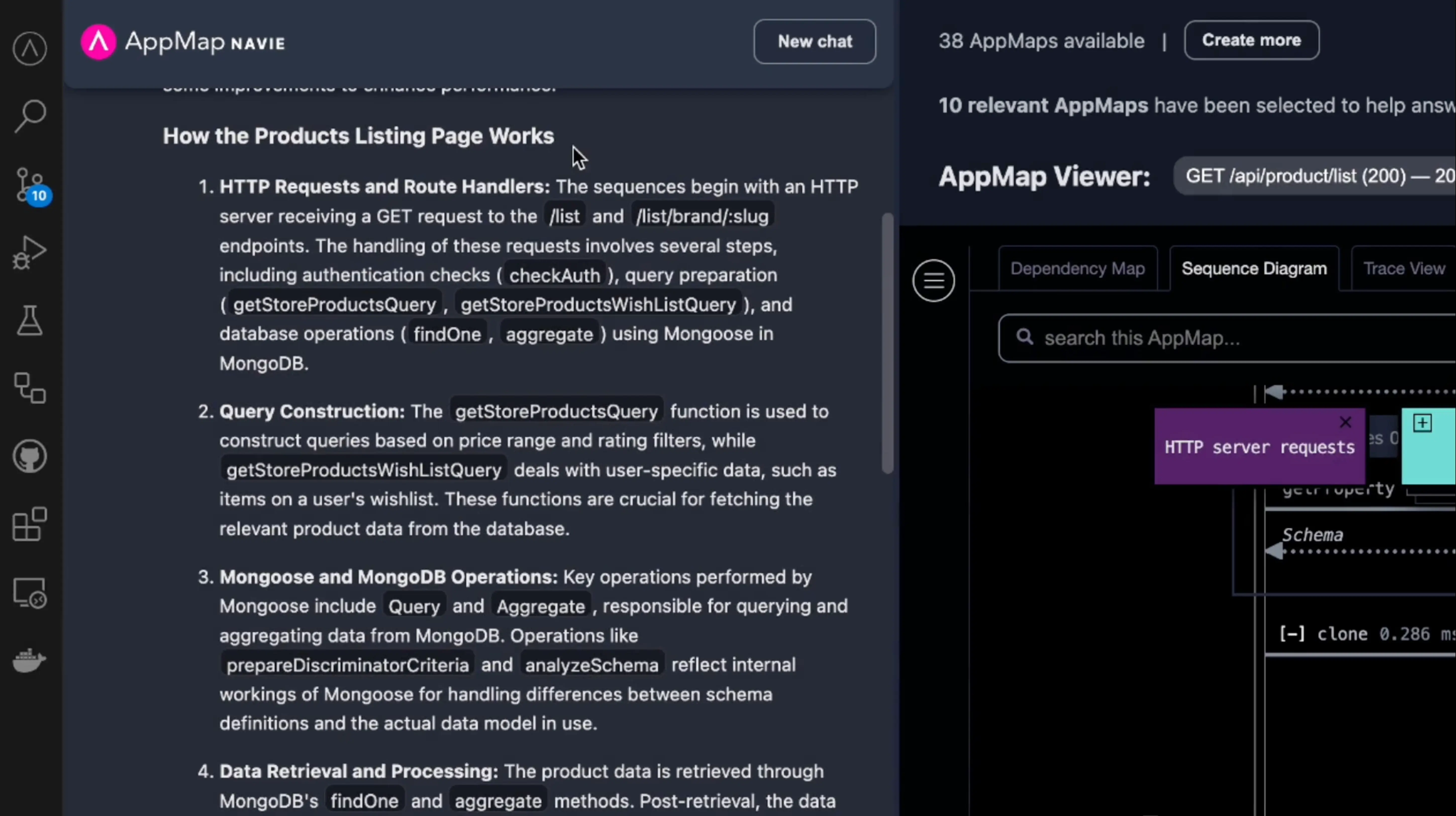
Task: Open the Search view in activity bar
Action: click(29, 116)
